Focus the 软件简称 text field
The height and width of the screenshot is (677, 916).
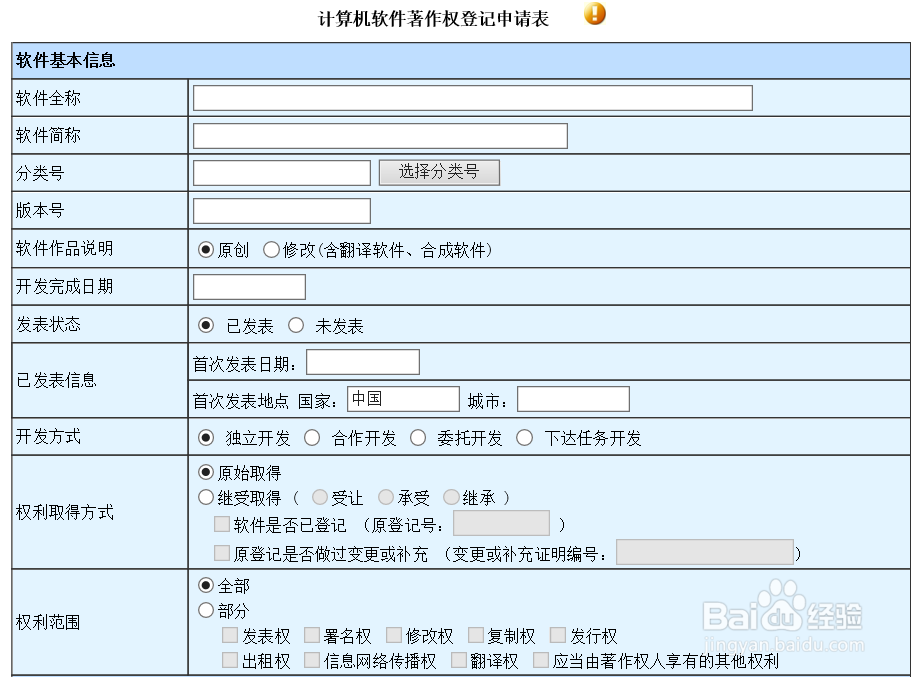380,136
